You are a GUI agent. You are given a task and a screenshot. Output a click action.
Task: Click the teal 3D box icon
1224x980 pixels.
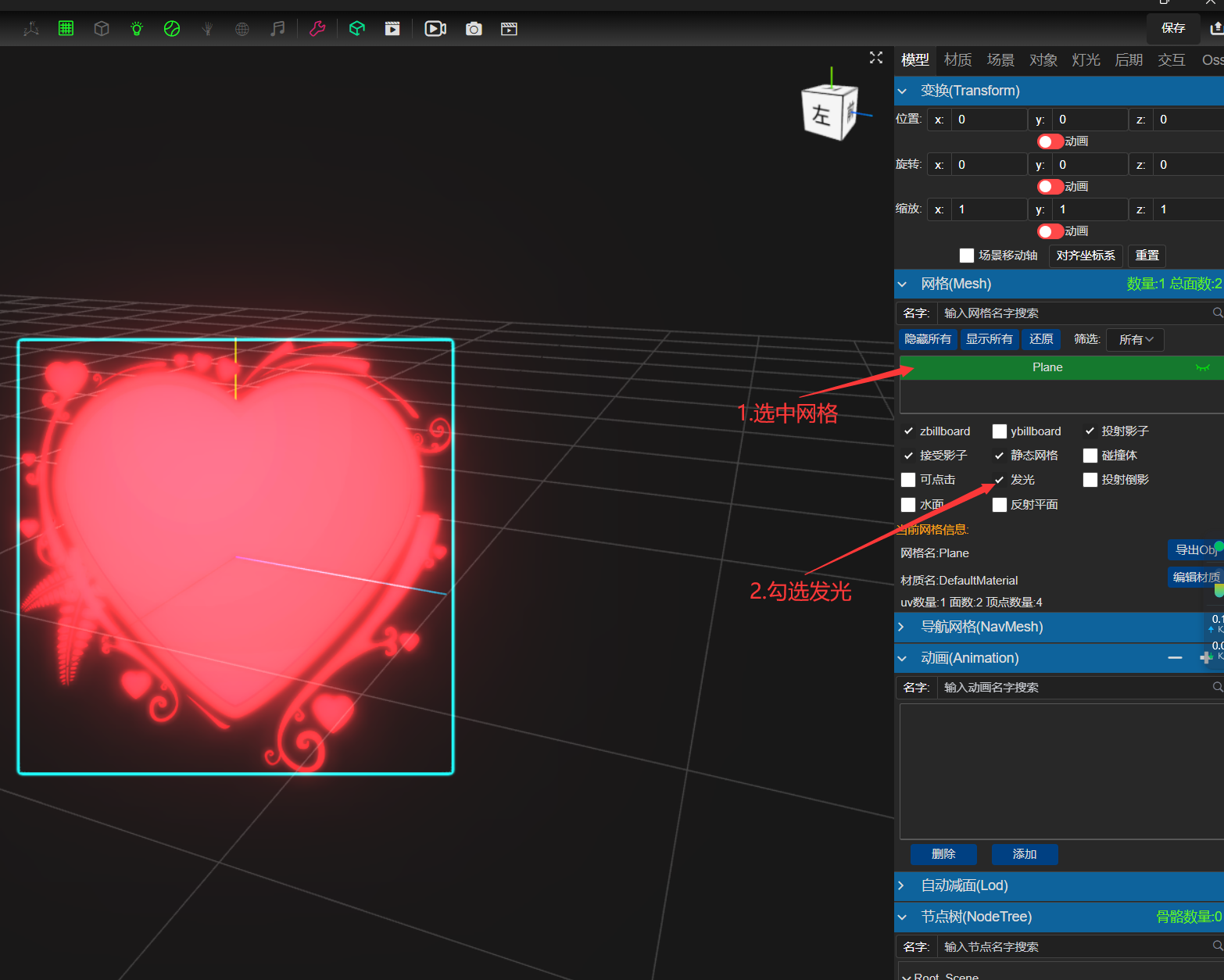click(x=357, y=29)
